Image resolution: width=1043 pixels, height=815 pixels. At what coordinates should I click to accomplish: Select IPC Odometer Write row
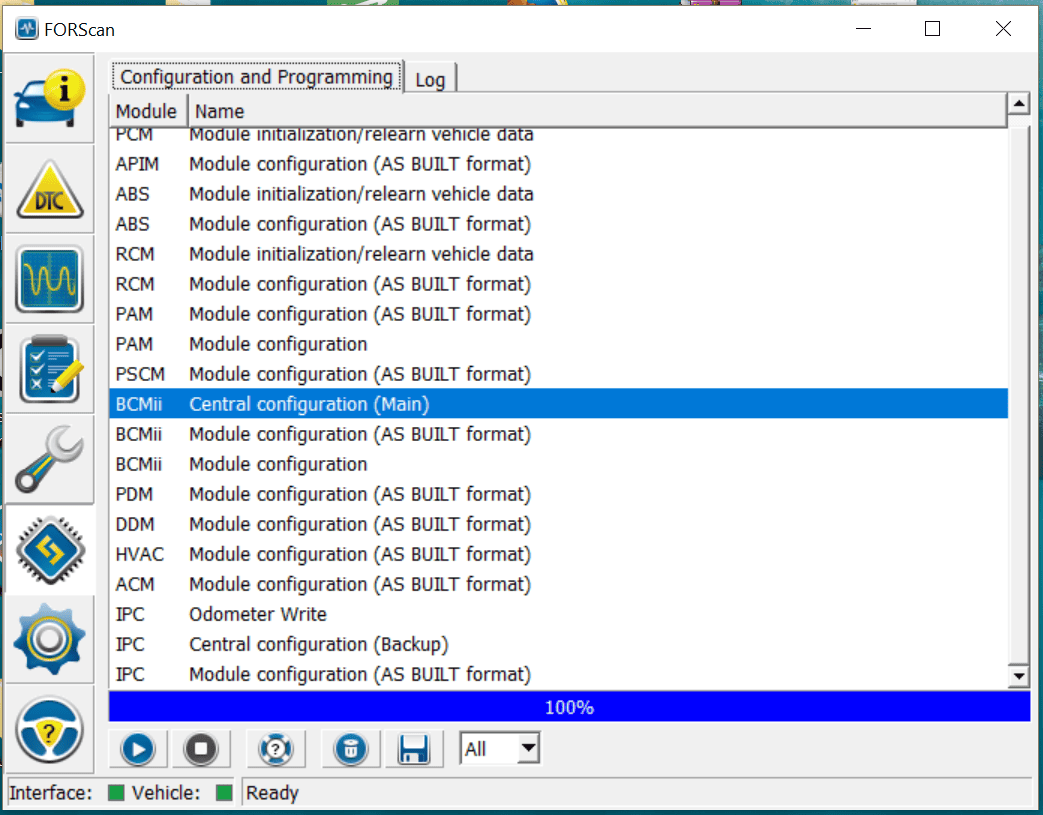pos(559,614)
